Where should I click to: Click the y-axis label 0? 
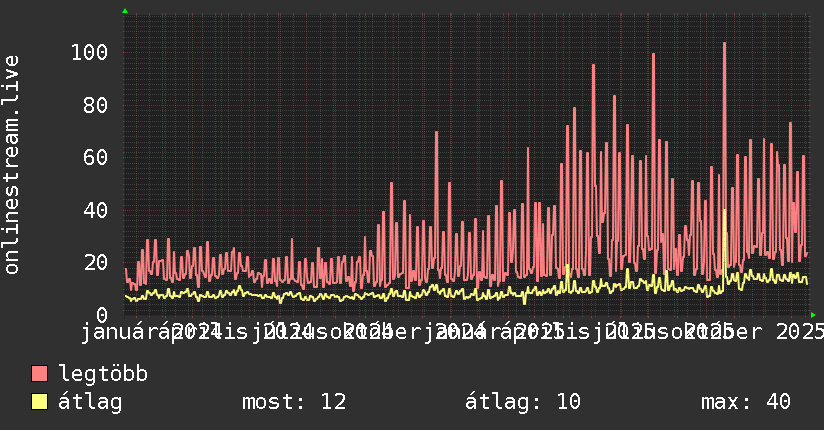coord(102,315)
